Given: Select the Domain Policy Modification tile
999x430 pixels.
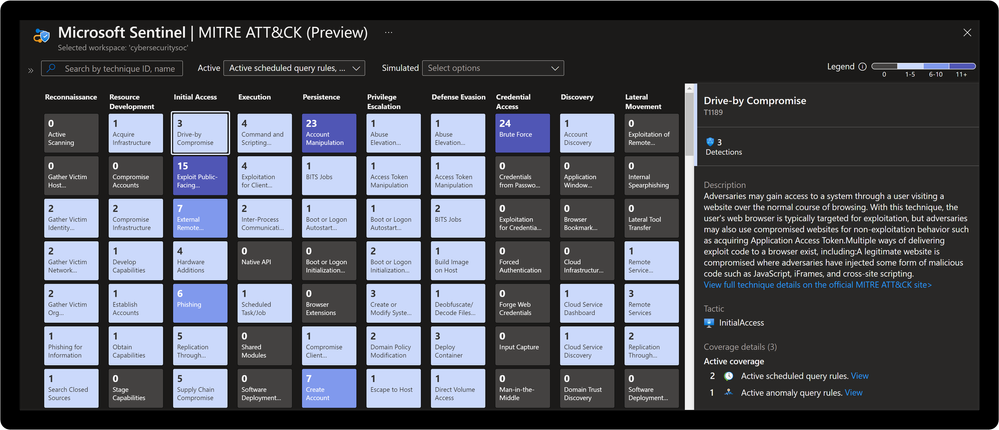Looking at the screenshot, I should [x=394, y=345].
